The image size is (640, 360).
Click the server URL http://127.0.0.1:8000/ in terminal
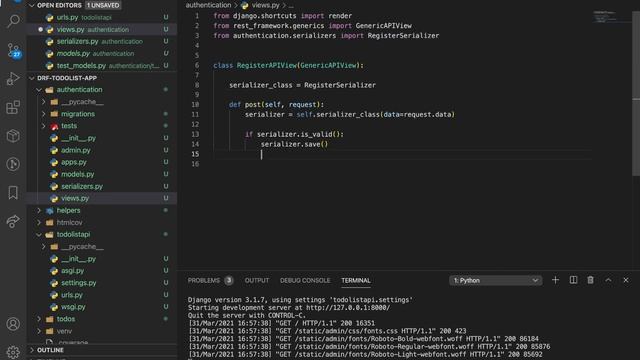point(348,308)
